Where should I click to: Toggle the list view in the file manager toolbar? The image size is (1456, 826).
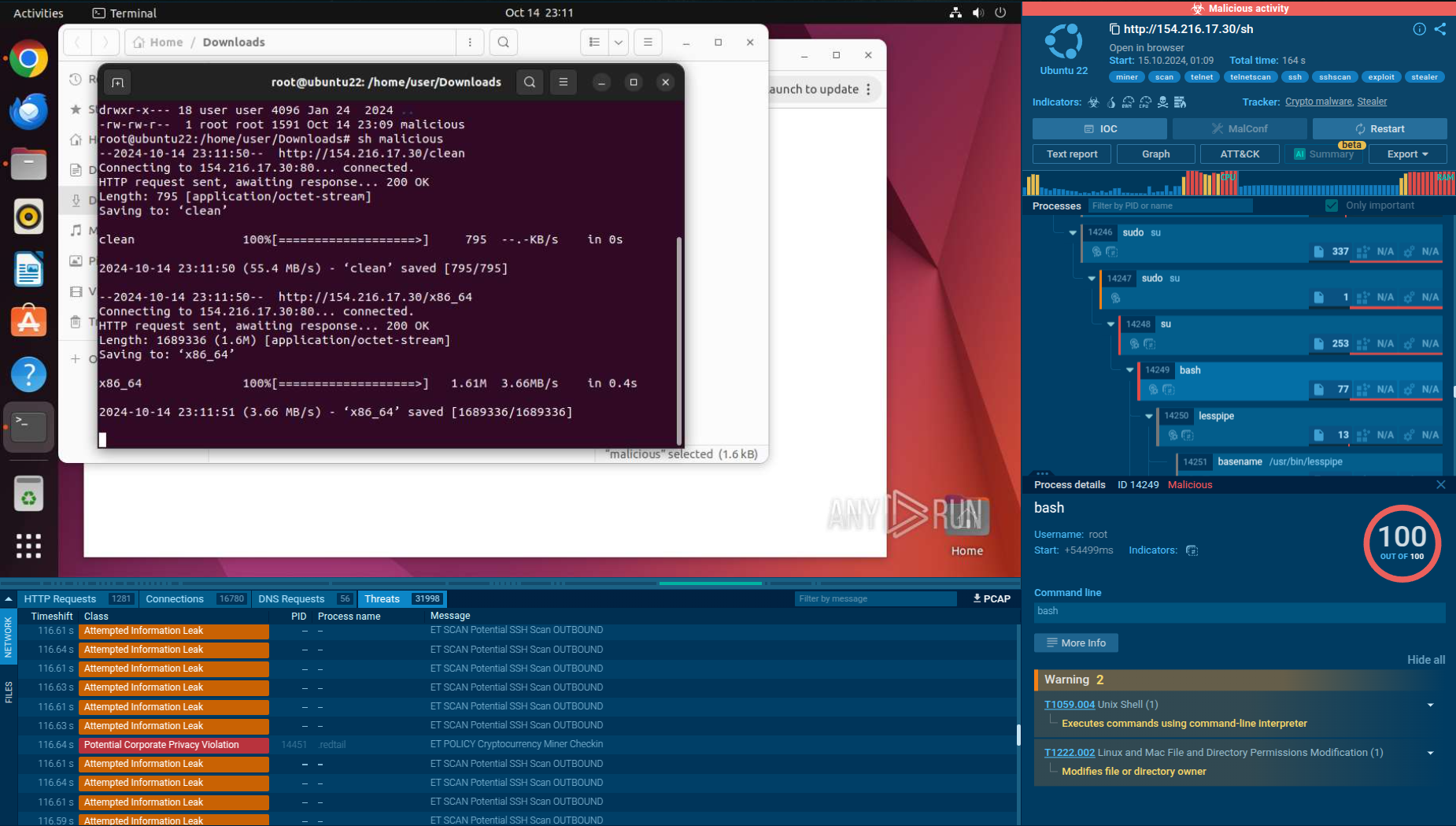[x=595, y=42]
